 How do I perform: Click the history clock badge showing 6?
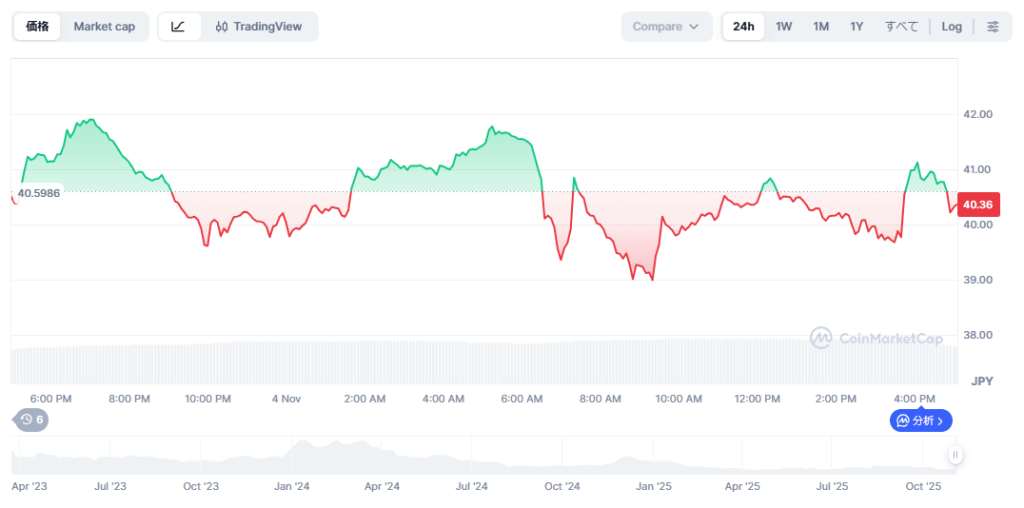click(x=30, y=420)
